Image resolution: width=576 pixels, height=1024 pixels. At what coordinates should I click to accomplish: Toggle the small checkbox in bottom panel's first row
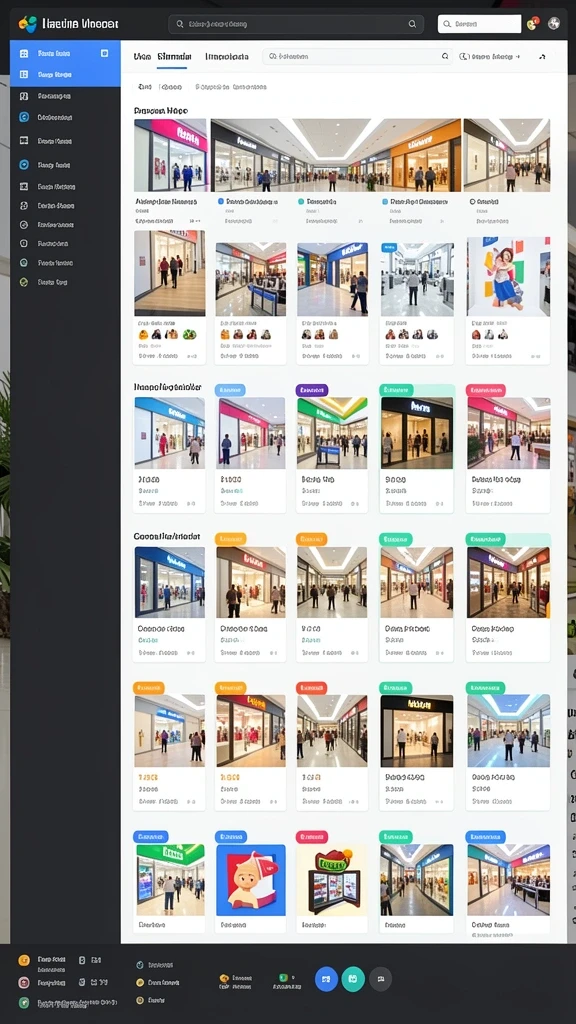point(82,960)
